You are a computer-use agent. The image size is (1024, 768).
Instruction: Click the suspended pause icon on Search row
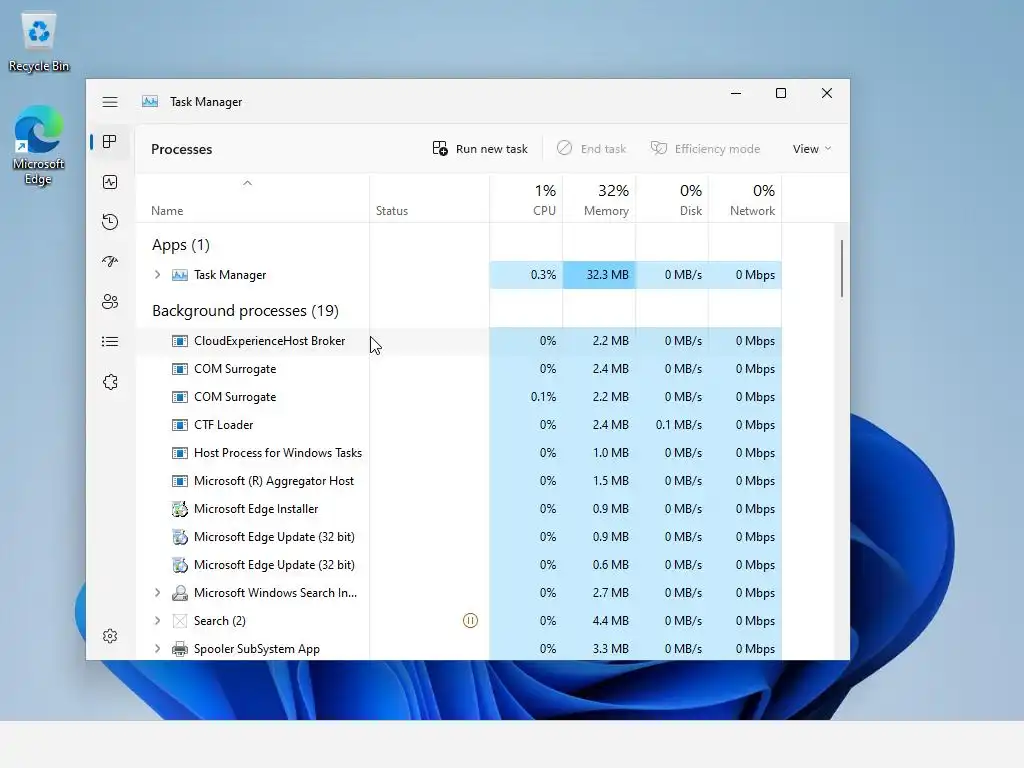[470, 620]
